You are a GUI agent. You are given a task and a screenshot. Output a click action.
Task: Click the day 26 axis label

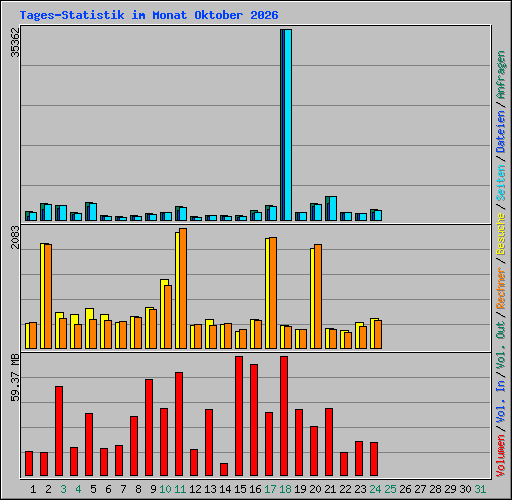click(405, 489)
